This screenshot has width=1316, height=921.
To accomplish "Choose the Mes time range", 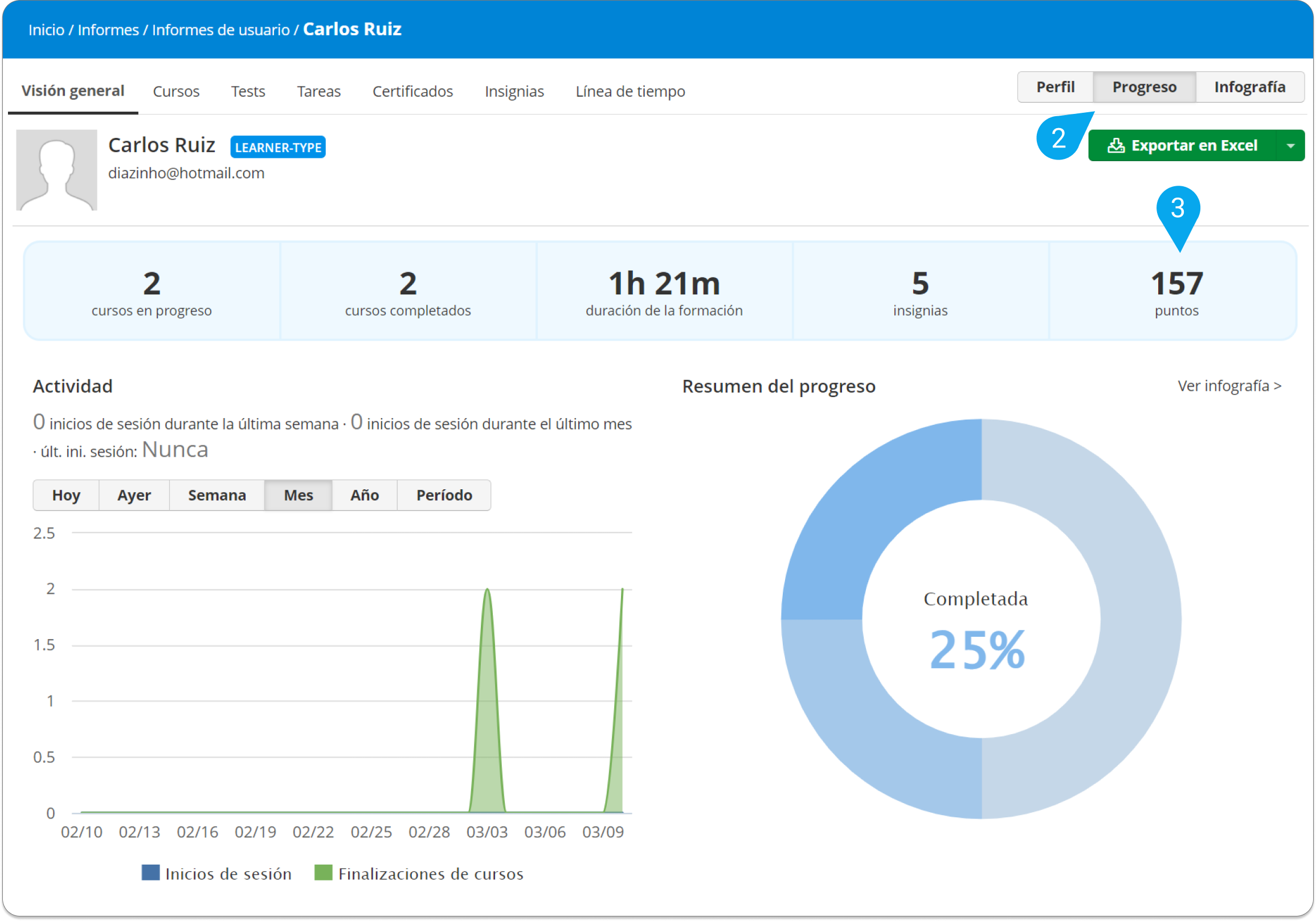I will point(299,495).
